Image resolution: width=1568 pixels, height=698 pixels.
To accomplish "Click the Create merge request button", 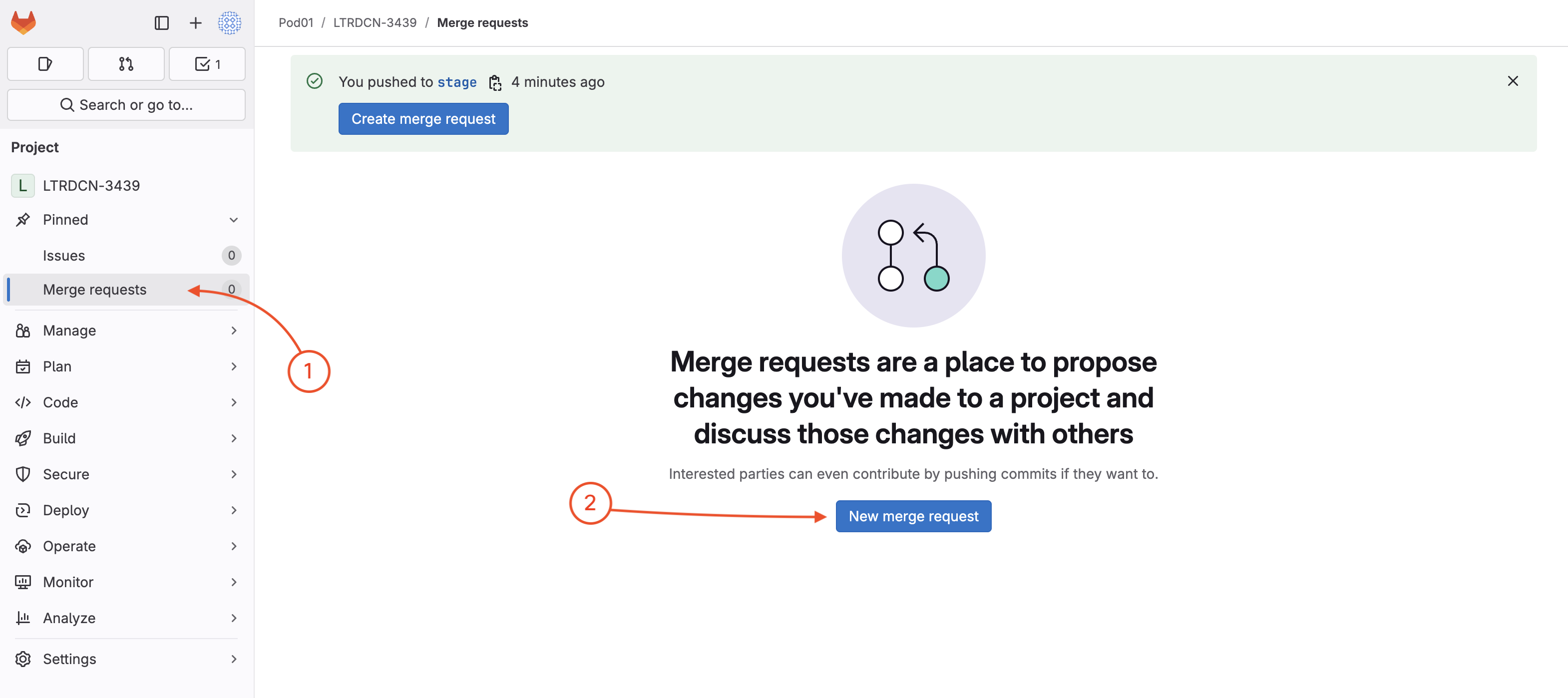I will (423, 119).
